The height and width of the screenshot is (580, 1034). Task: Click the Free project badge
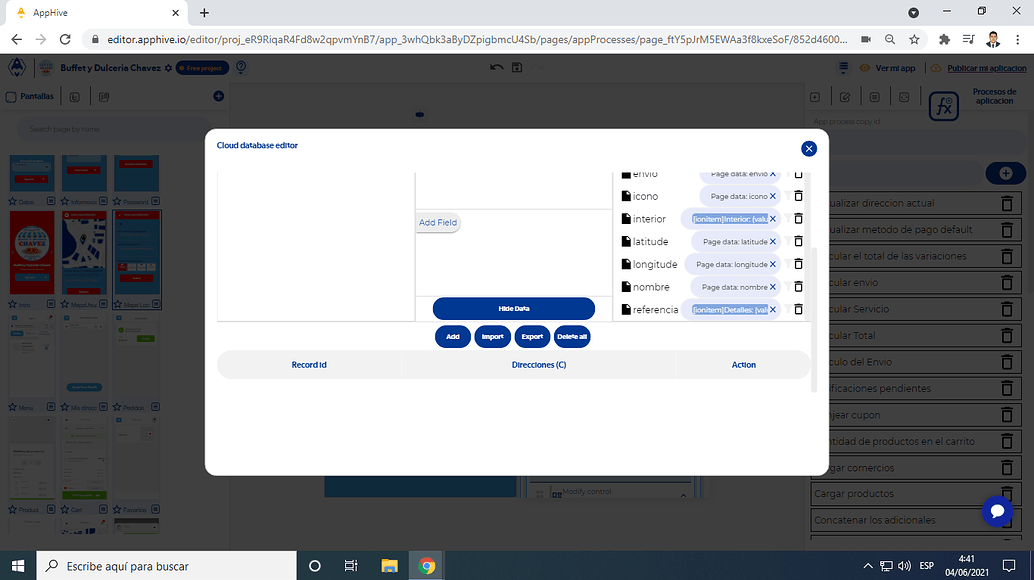click(202, 68)
